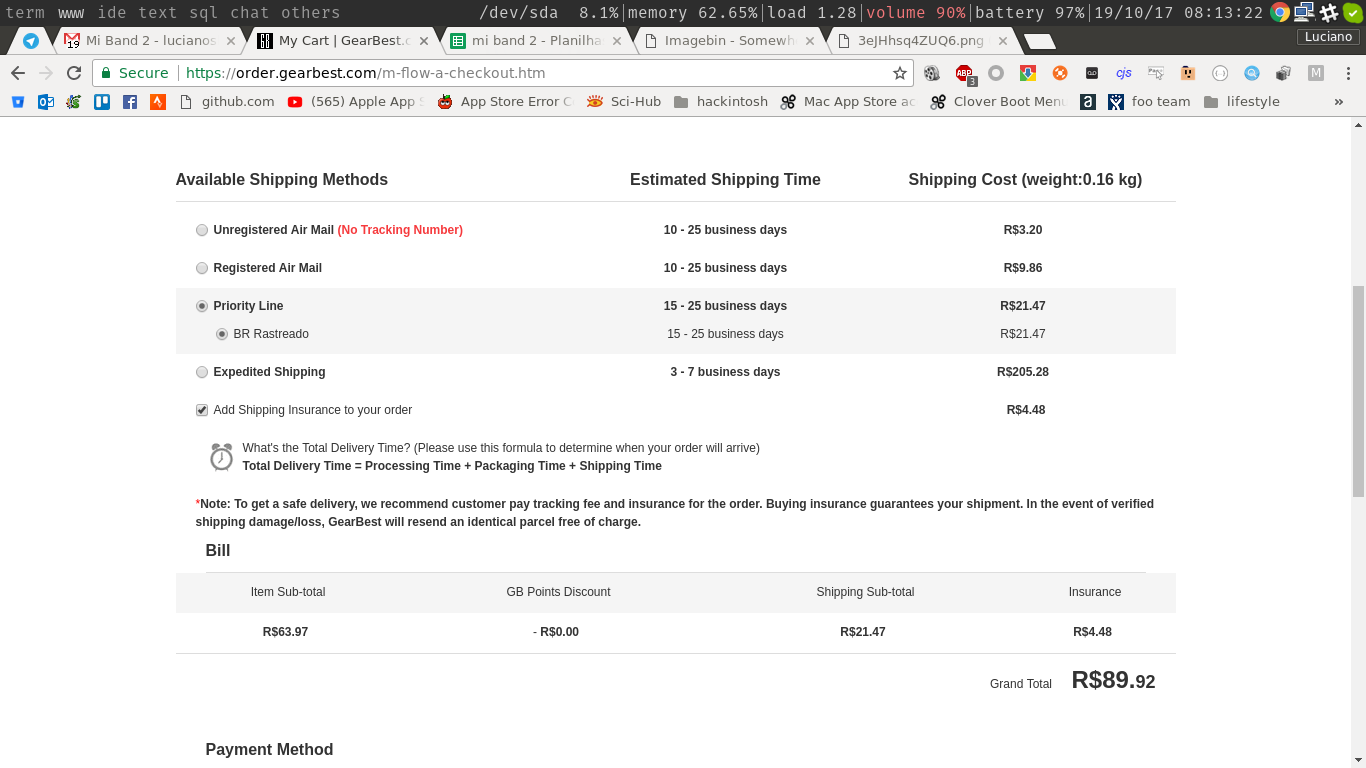Open the Outlook bookmark icon
This screenshot has height=768, width=1366.
coord(46,101)
